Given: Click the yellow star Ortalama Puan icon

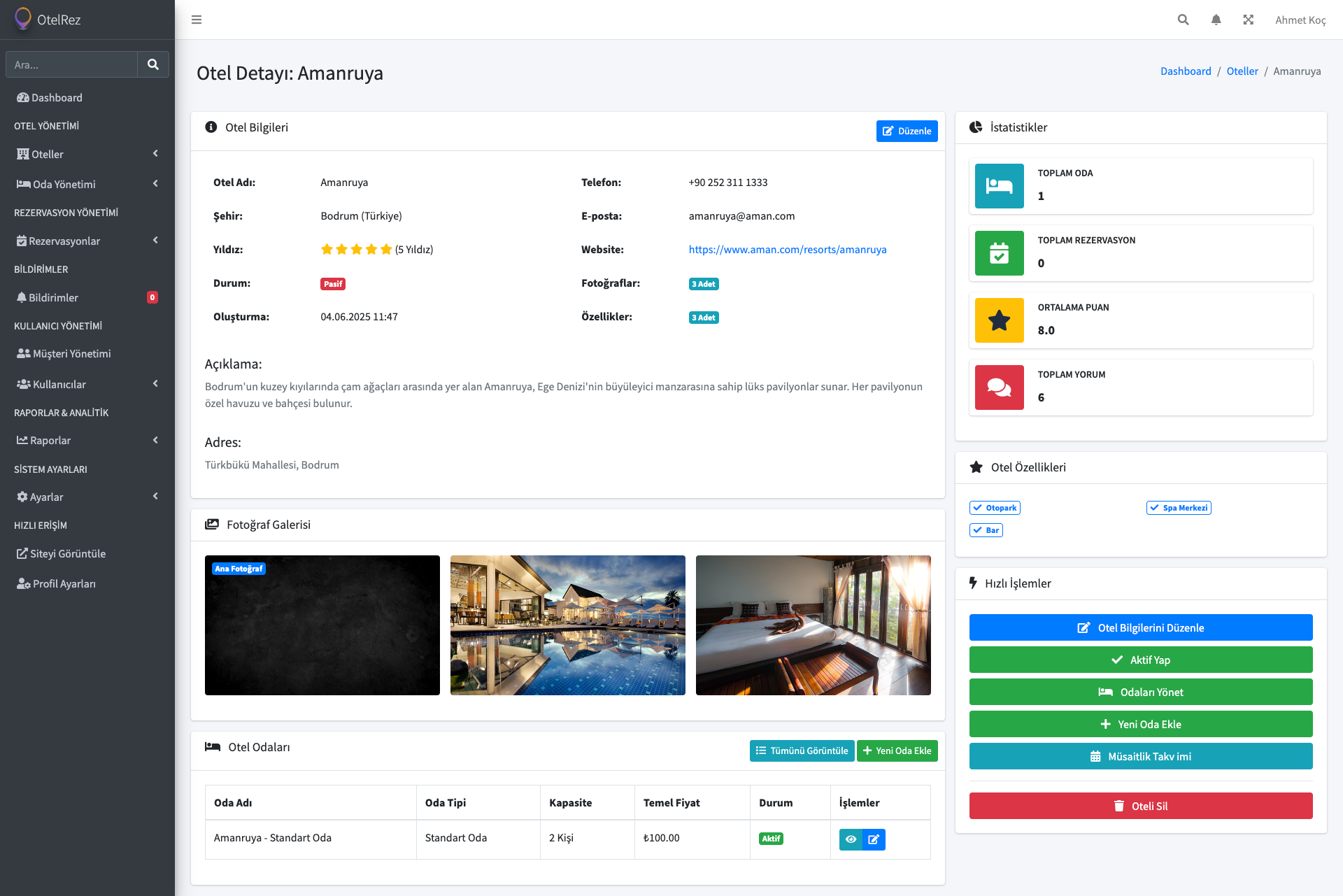Looking at the screenshot, I should click(999, 320).
